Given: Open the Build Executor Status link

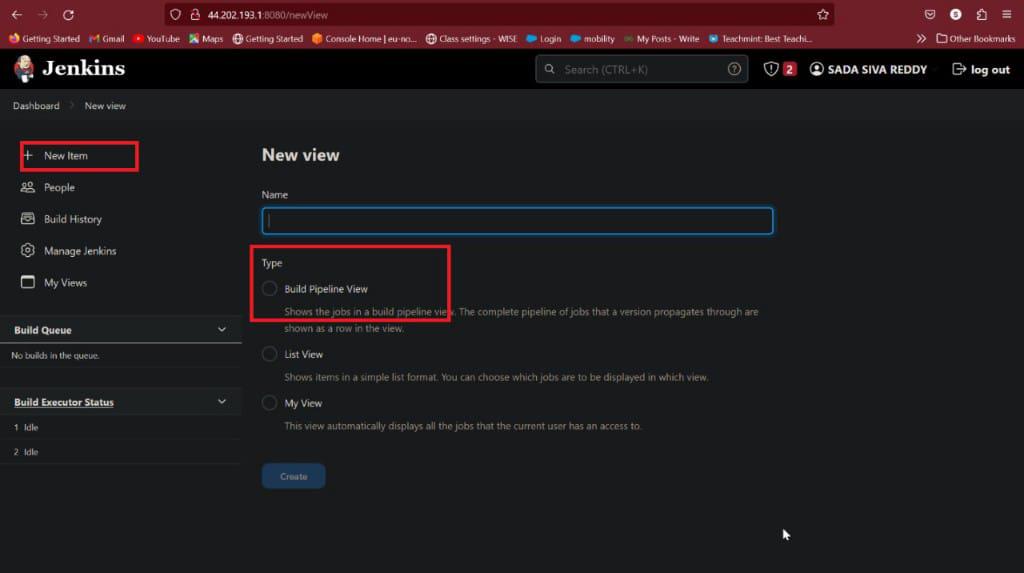Looking at the screenshot, I should click(x=64, y=402).
